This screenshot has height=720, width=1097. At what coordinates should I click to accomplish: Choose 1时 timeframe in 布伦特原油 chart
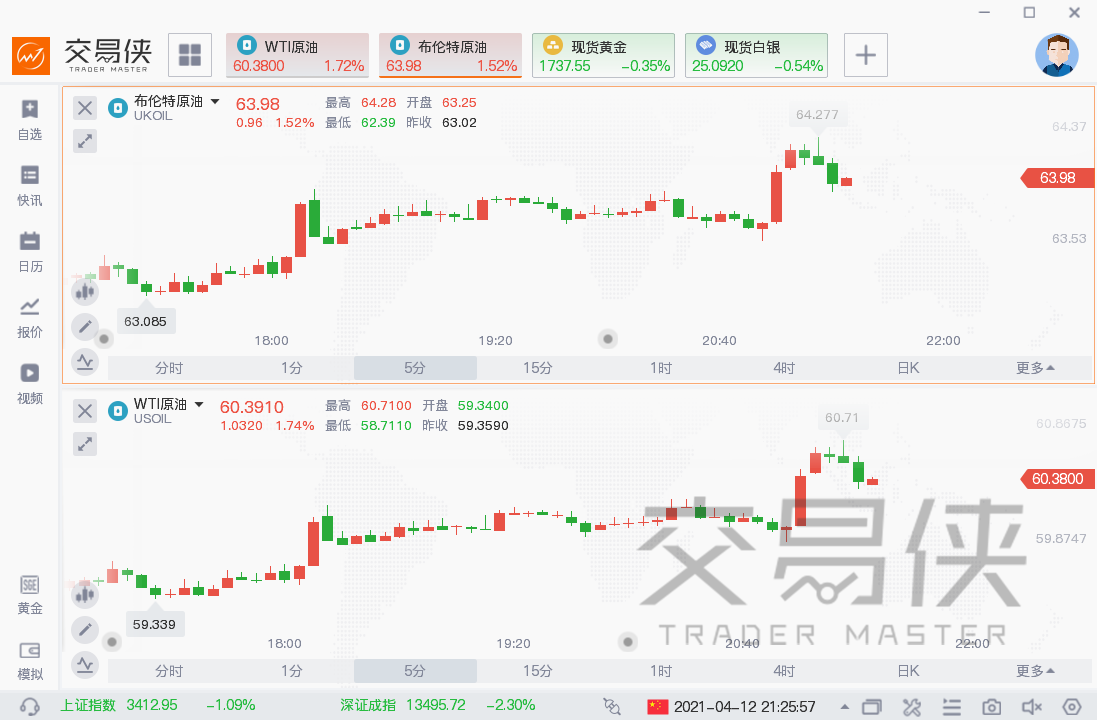coord(661,368)
